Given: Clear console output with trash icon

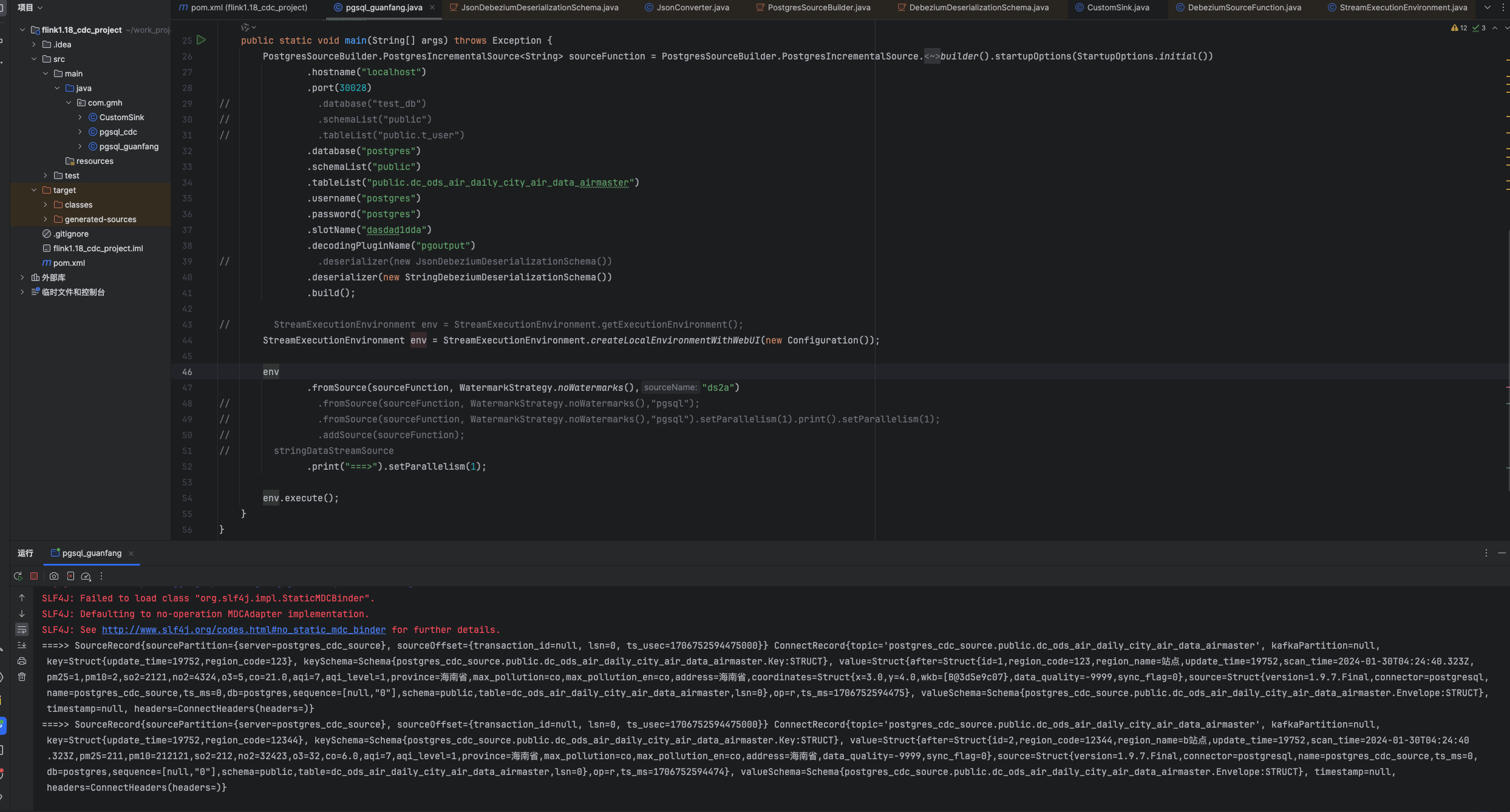Looking at the screenshot, I should 22,677.
